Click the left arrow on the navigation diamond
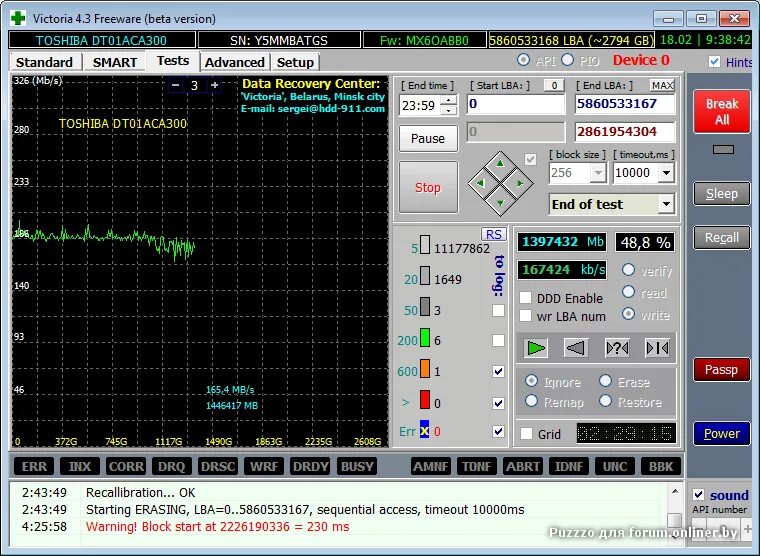Image resolution: width=760 pixels, height=556 pixels. tap(480, 183)
